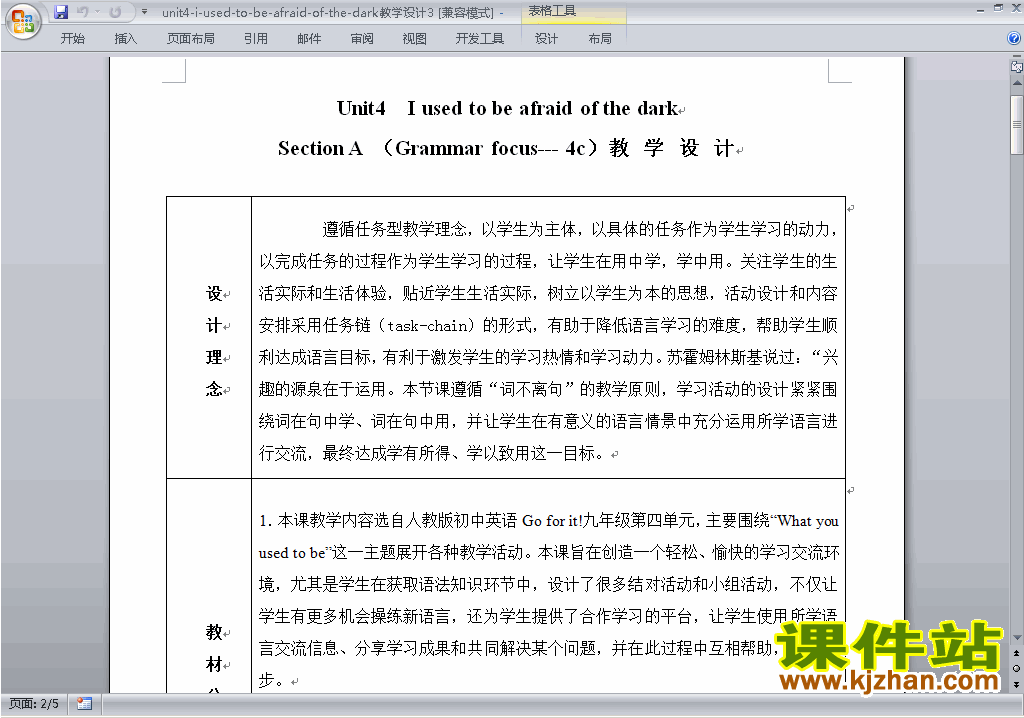This screenshot has width=1024, height=718.
Task: Click the 设计理念 row header cell
Action: (x=209, y=337)
